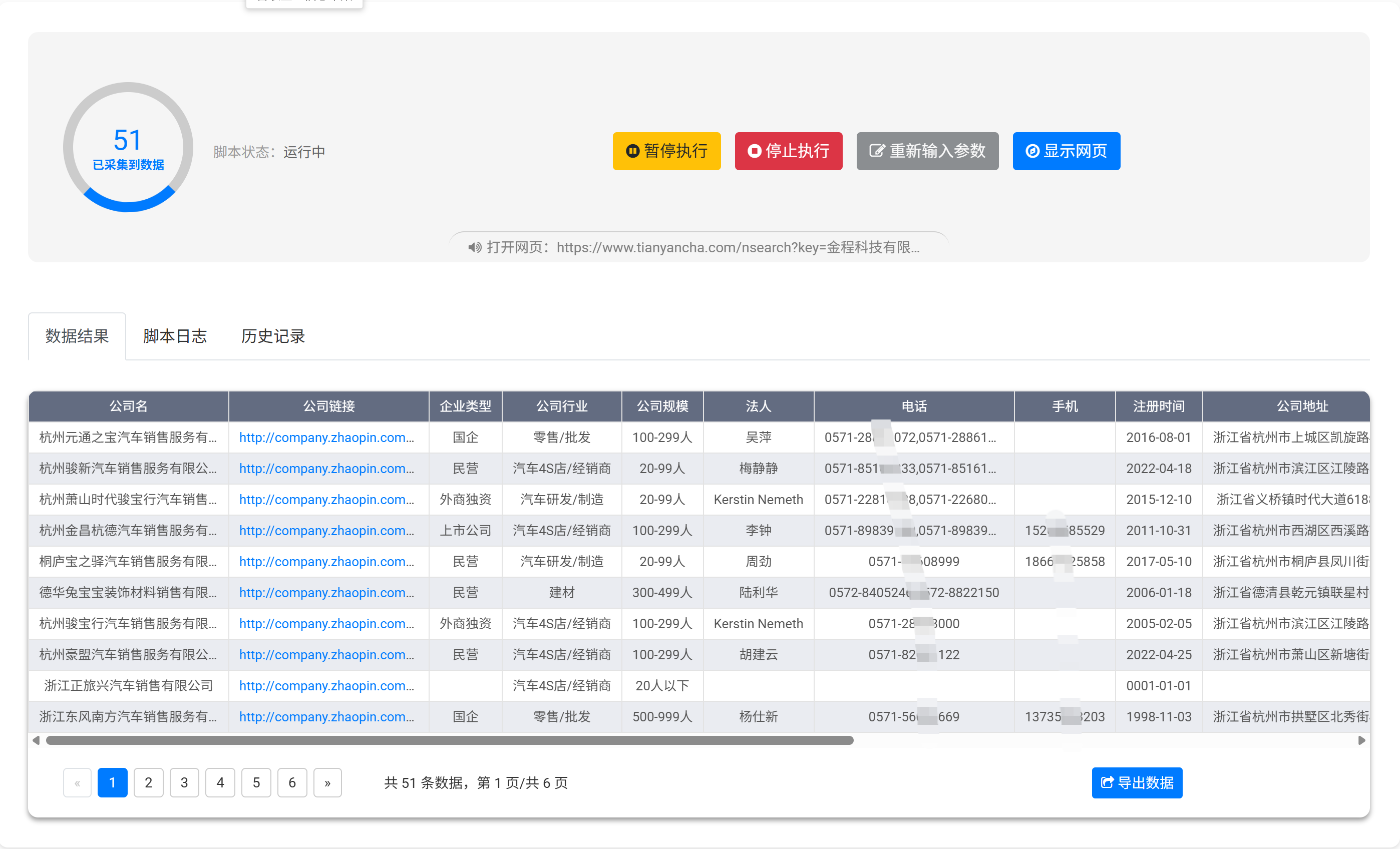Screen dimensions: 1400x849
Task: Select legal person cell 李钟
Action: [759, 530]
